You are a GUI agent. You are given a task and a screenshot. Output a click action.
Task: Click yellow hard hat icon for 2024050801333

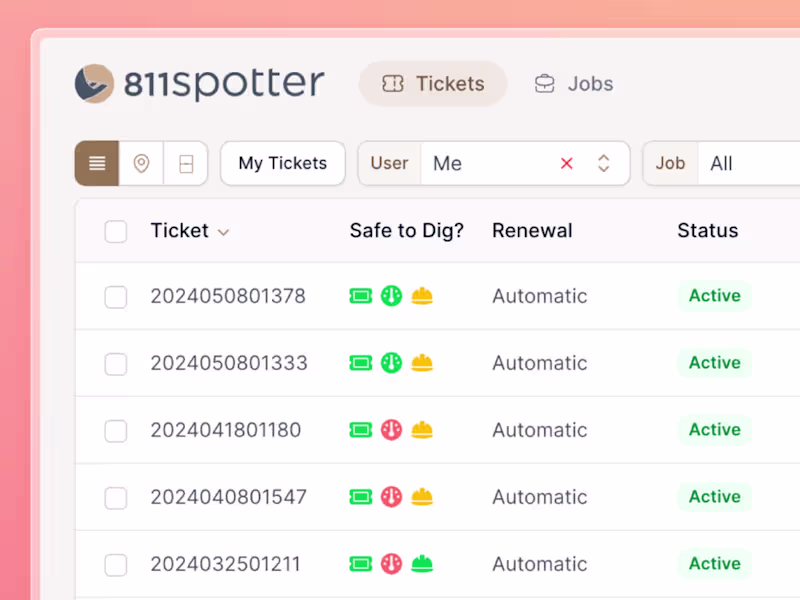(422, 363)
